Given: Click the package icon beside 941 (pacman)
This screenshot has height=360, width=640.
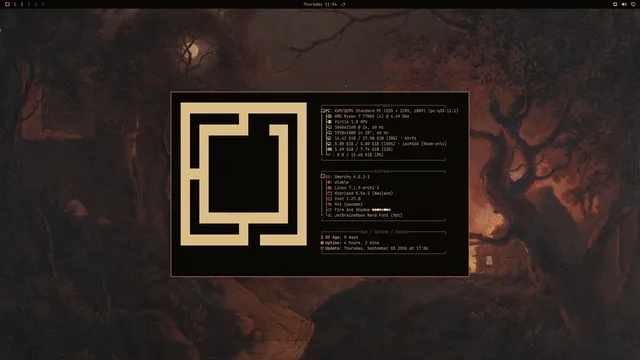Looking at the screenshot, I should point(329,204).
